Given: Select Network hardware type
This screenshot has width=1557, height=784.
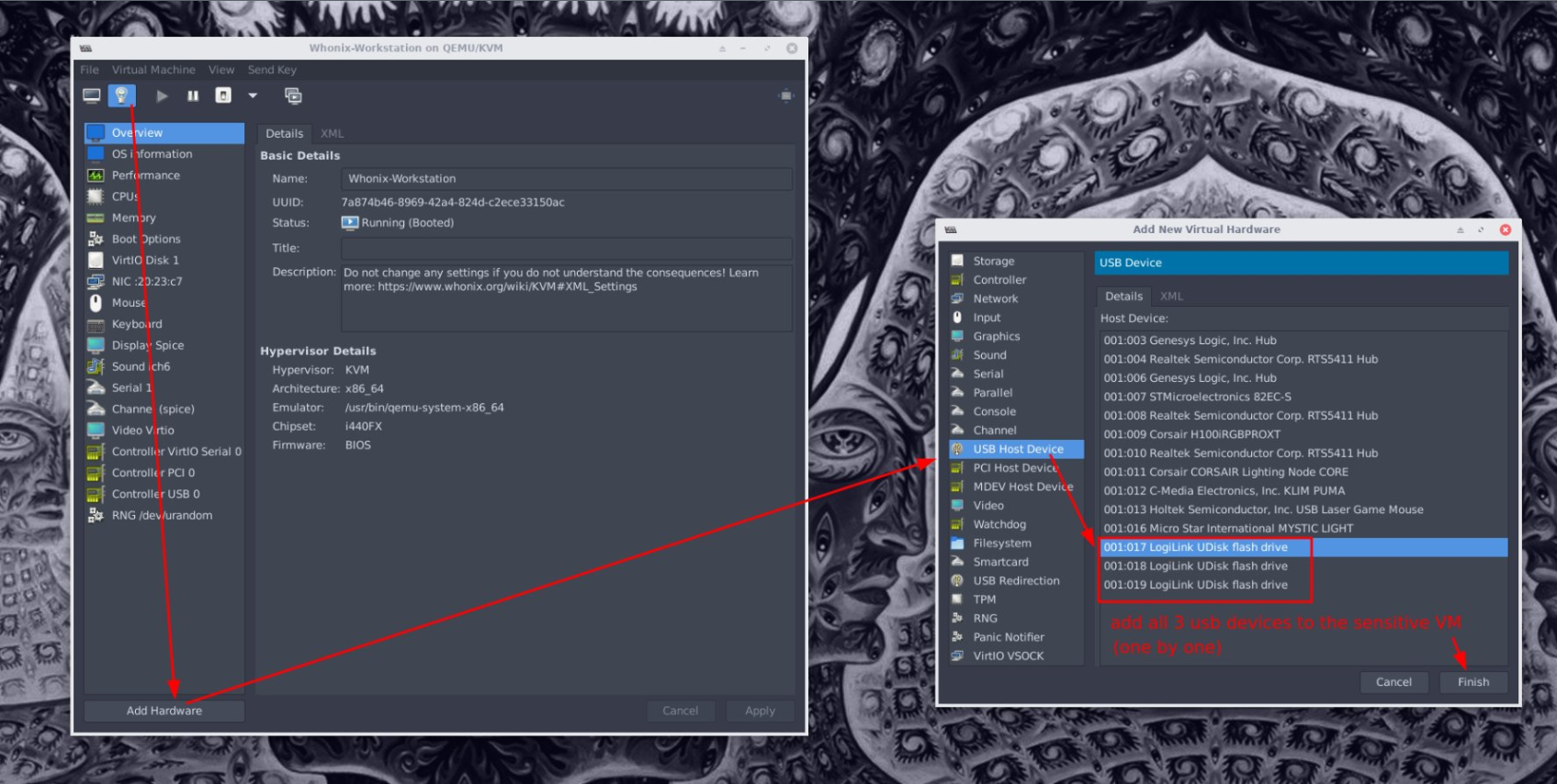Looking at the screenshot, I should [1016, 298].
